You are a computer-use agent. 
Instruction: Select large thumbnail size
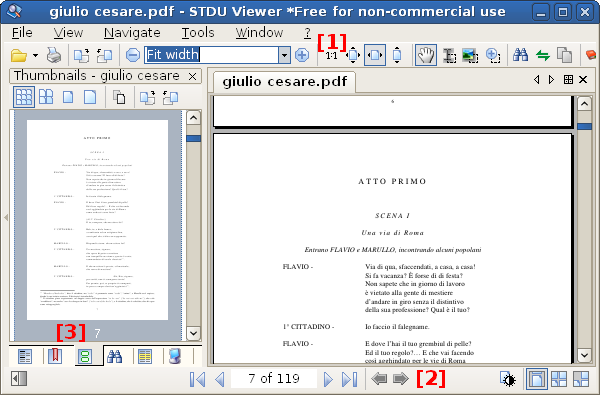90,97
